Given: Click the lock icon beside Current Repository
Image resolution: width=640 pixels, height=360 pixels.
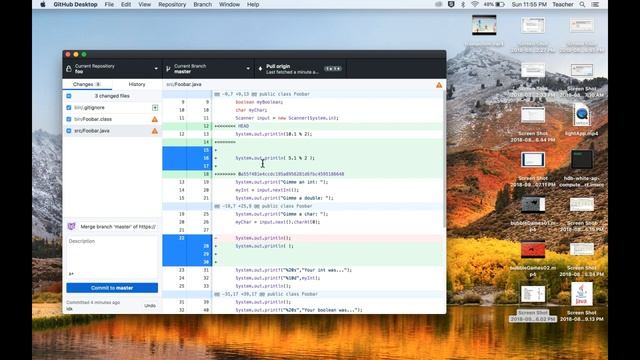Looking at the screenshot, I should [x=69, y=69].
